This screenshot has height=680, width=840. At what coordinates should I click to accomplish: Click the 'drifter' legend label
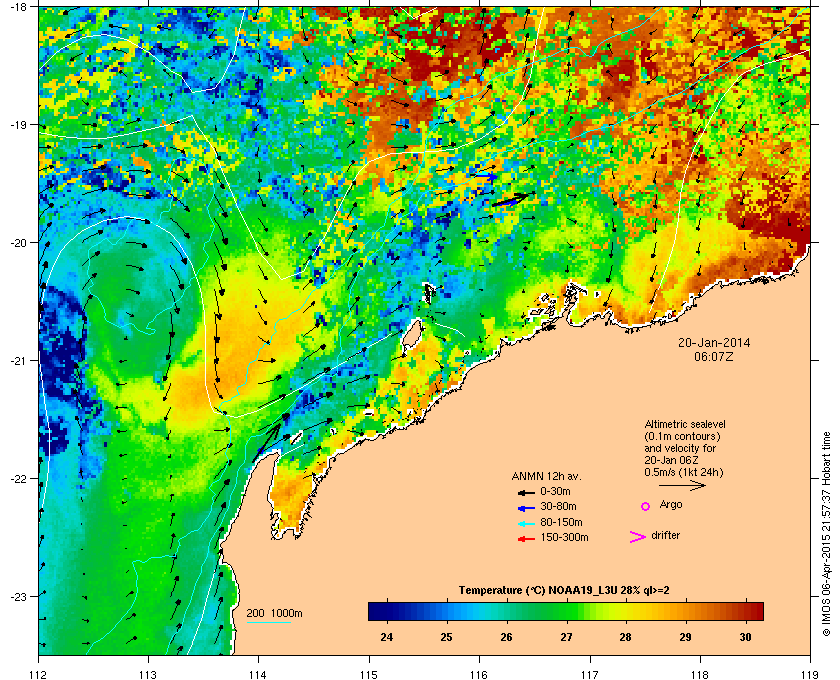tap(665, 535)
